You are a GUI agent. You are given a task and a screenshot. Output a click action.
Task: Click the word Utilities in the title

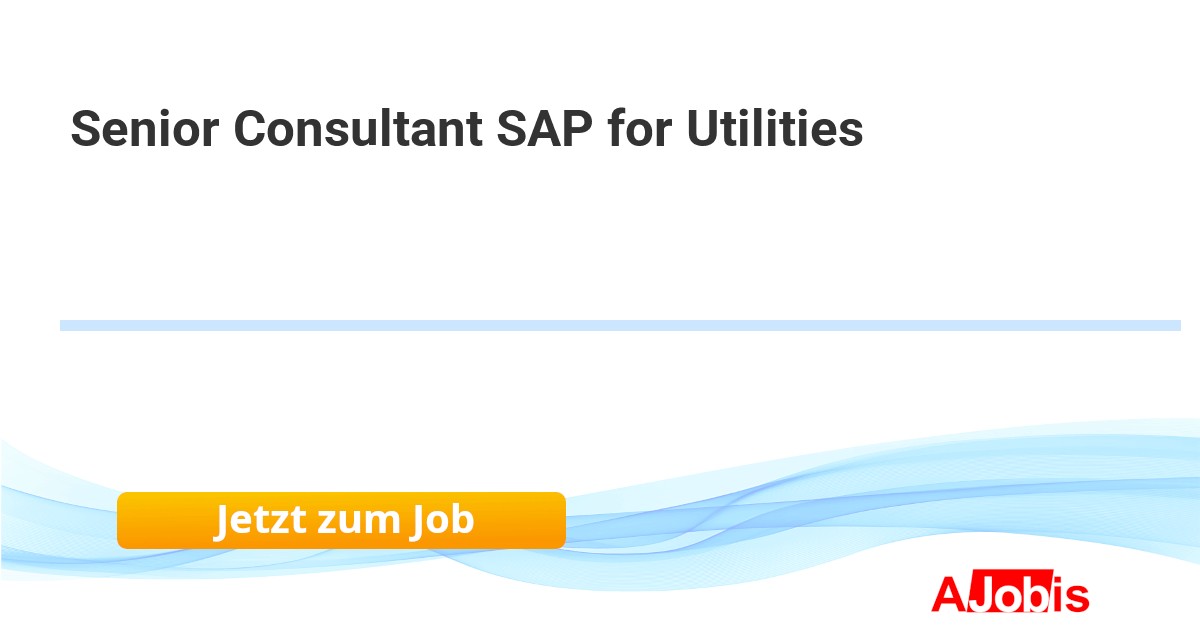coord(774,130)
